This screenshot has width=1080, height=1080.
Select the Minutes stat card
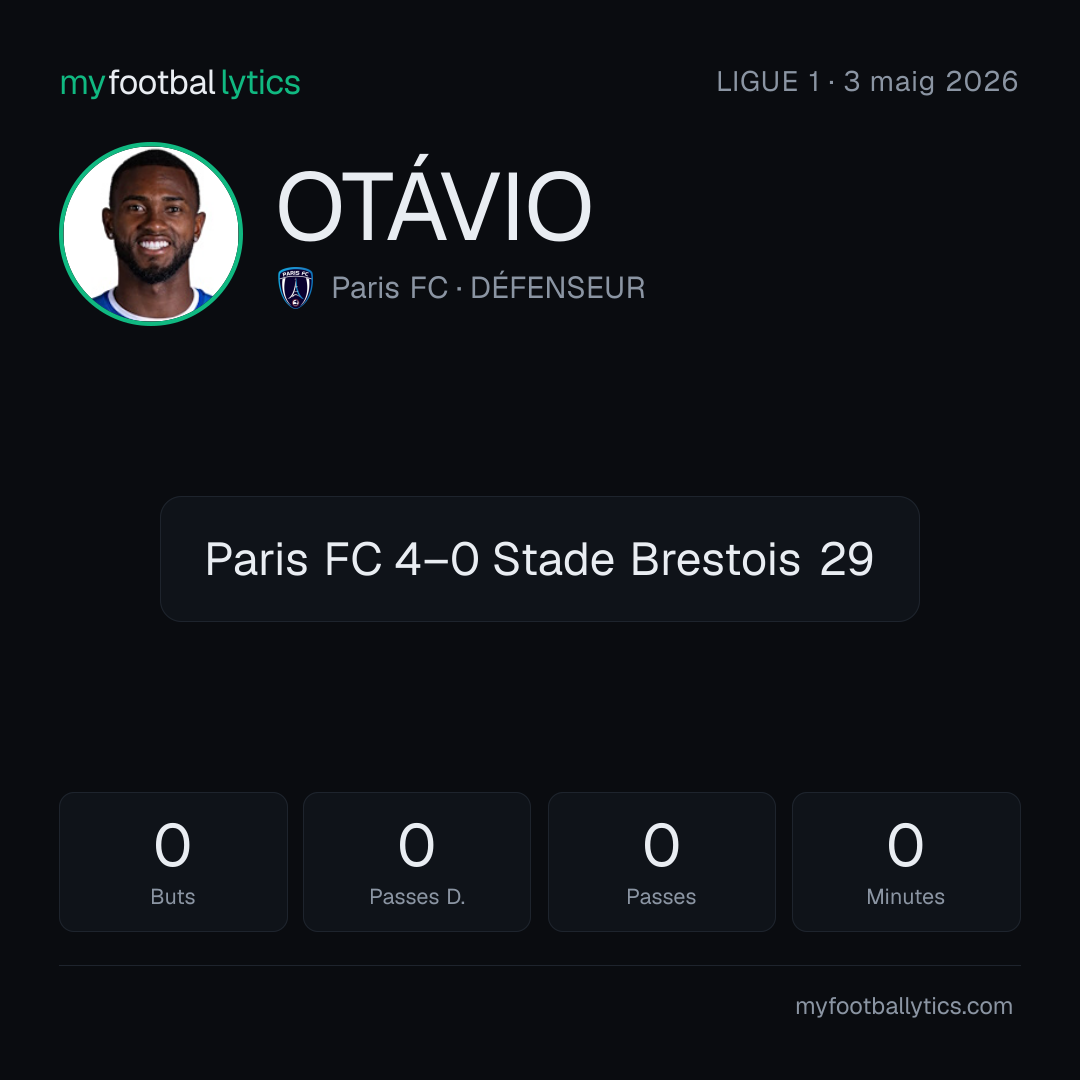(906, 862)
